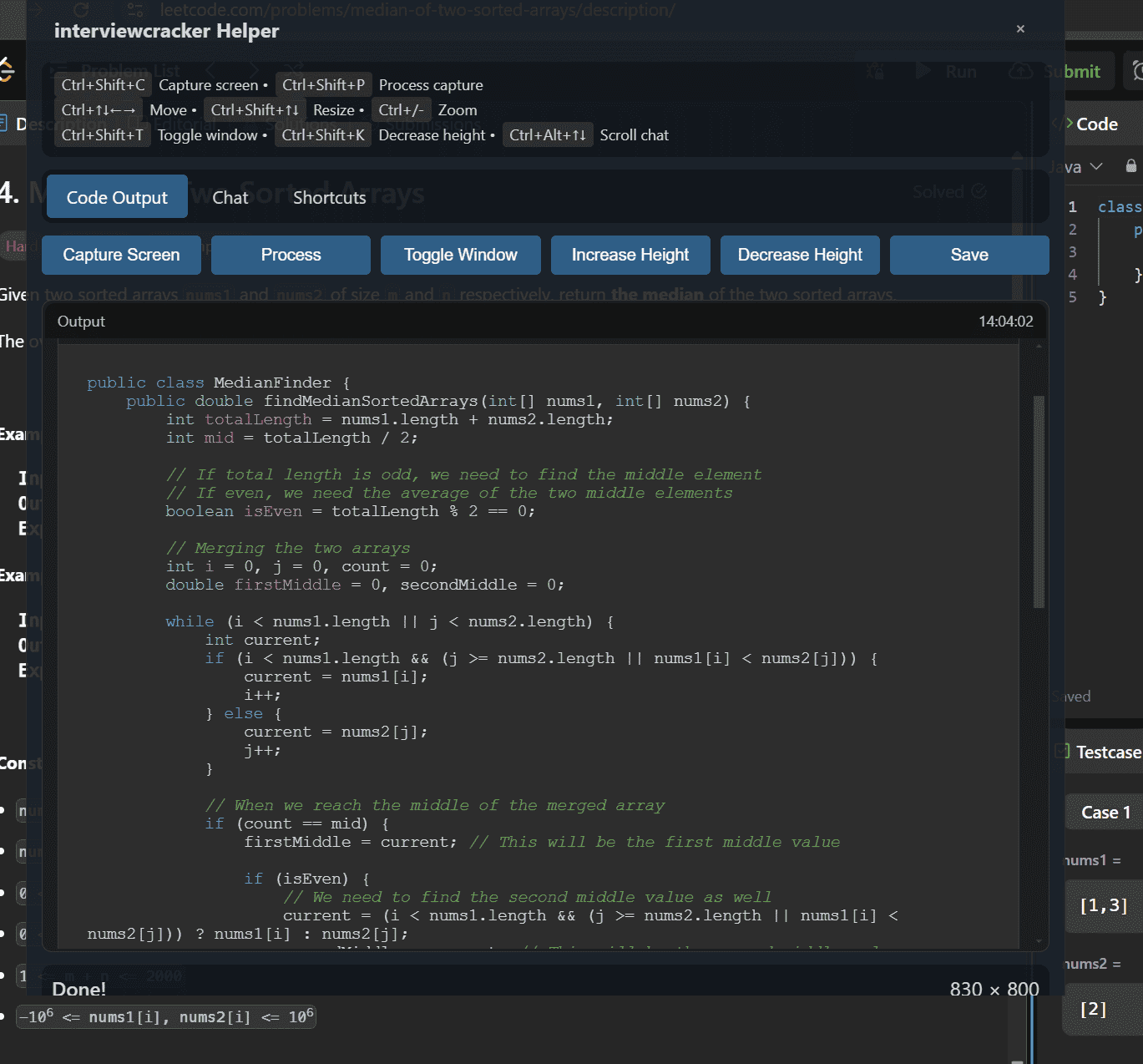Screen dimensions: 1143x1064
Task: Click the browser reload icon
Action: [81, 10]
